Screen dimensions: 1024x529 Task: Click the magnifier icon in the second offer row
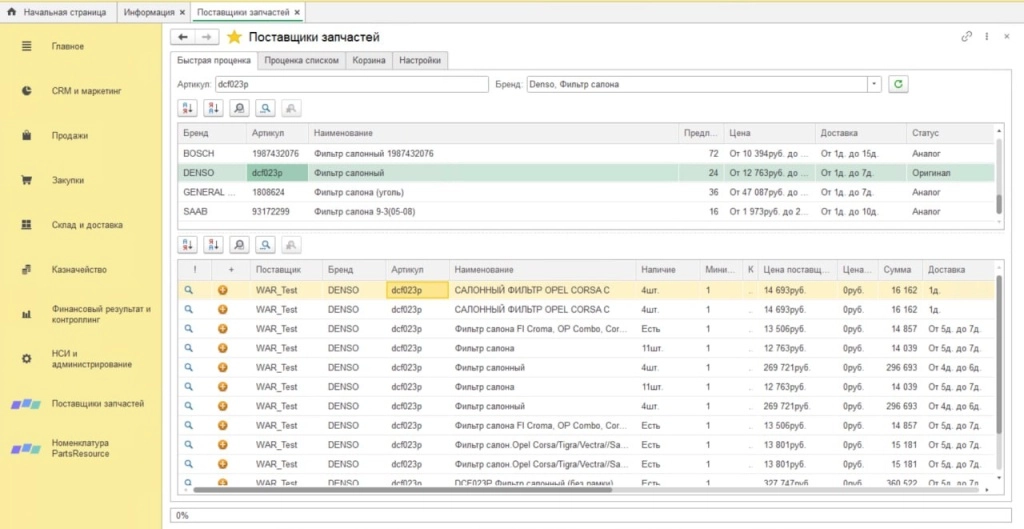[187, 310]
